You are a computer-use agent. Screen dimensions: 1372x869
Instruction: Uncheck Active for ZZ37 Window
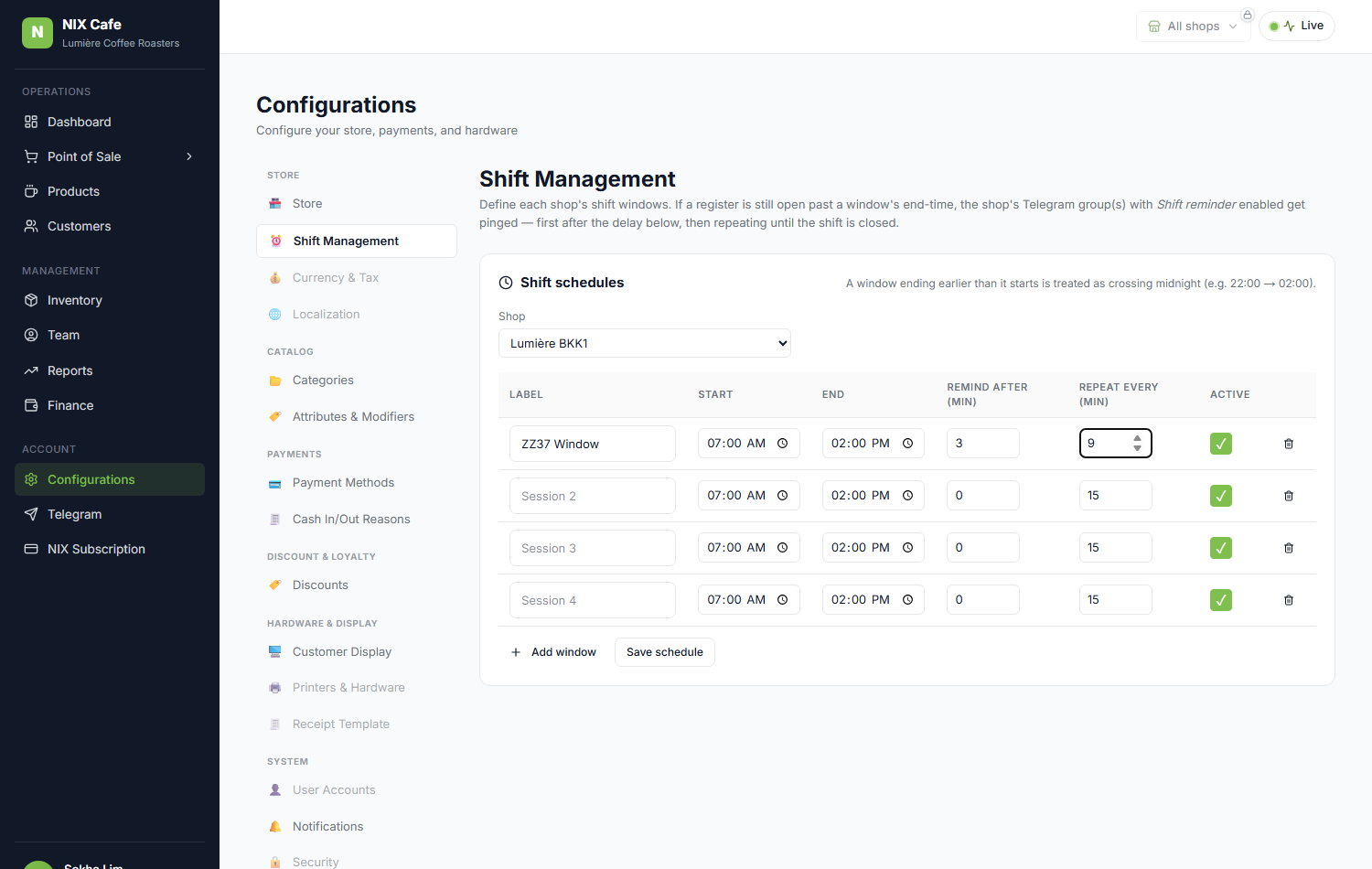[1221, 444]
